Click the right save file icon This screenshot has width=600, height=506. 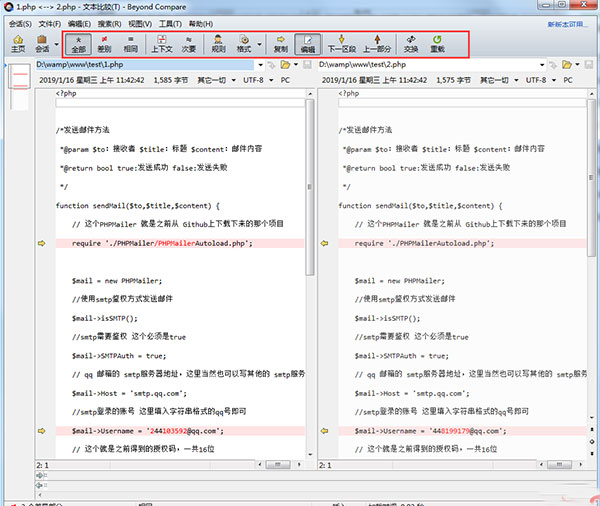pos(589,65)
